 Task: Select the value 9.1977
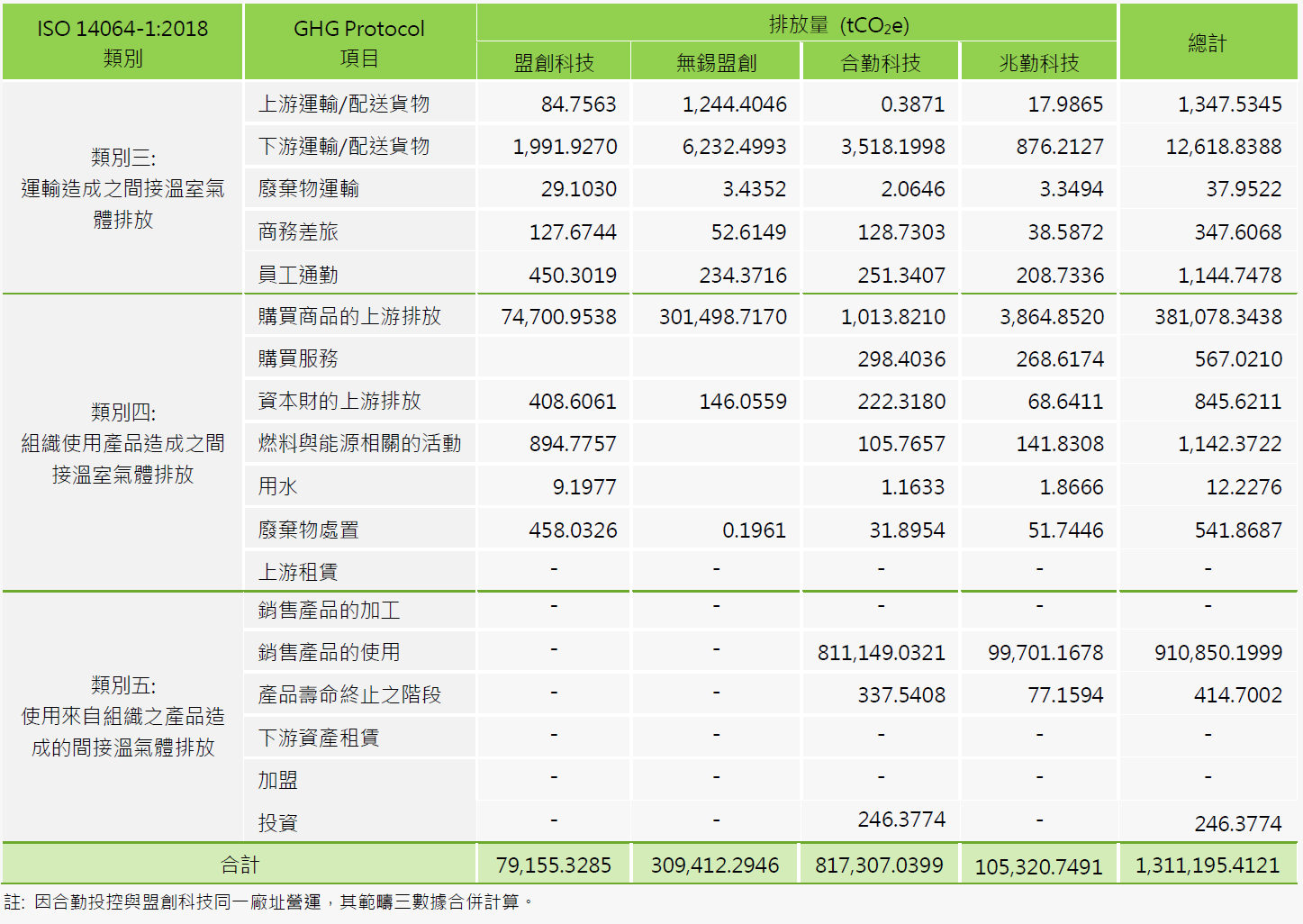[x=584, y=487]
